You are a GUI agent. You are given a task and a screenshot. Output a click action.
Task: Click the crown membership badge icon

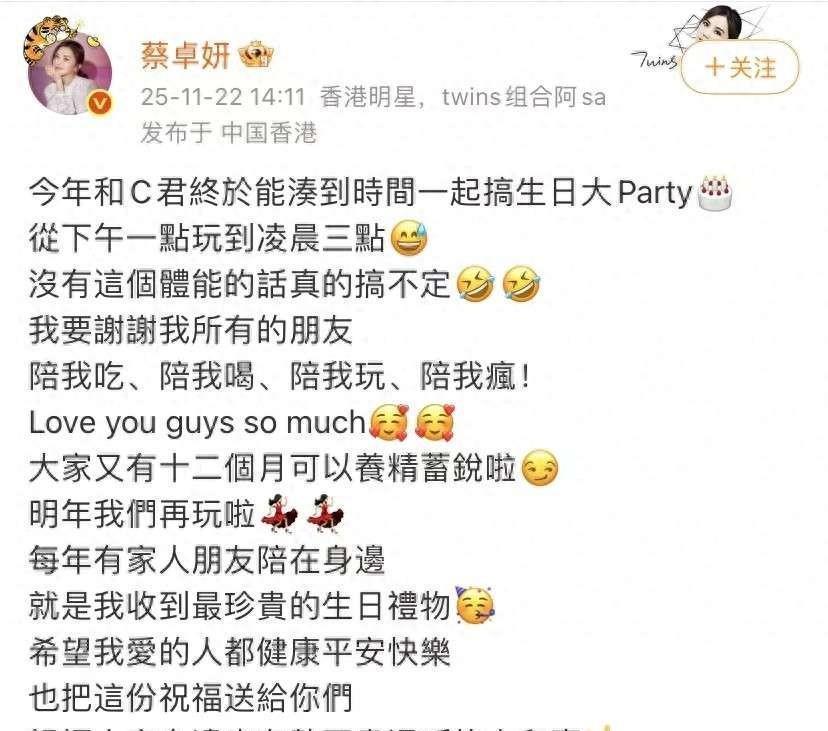coord(256,55)
